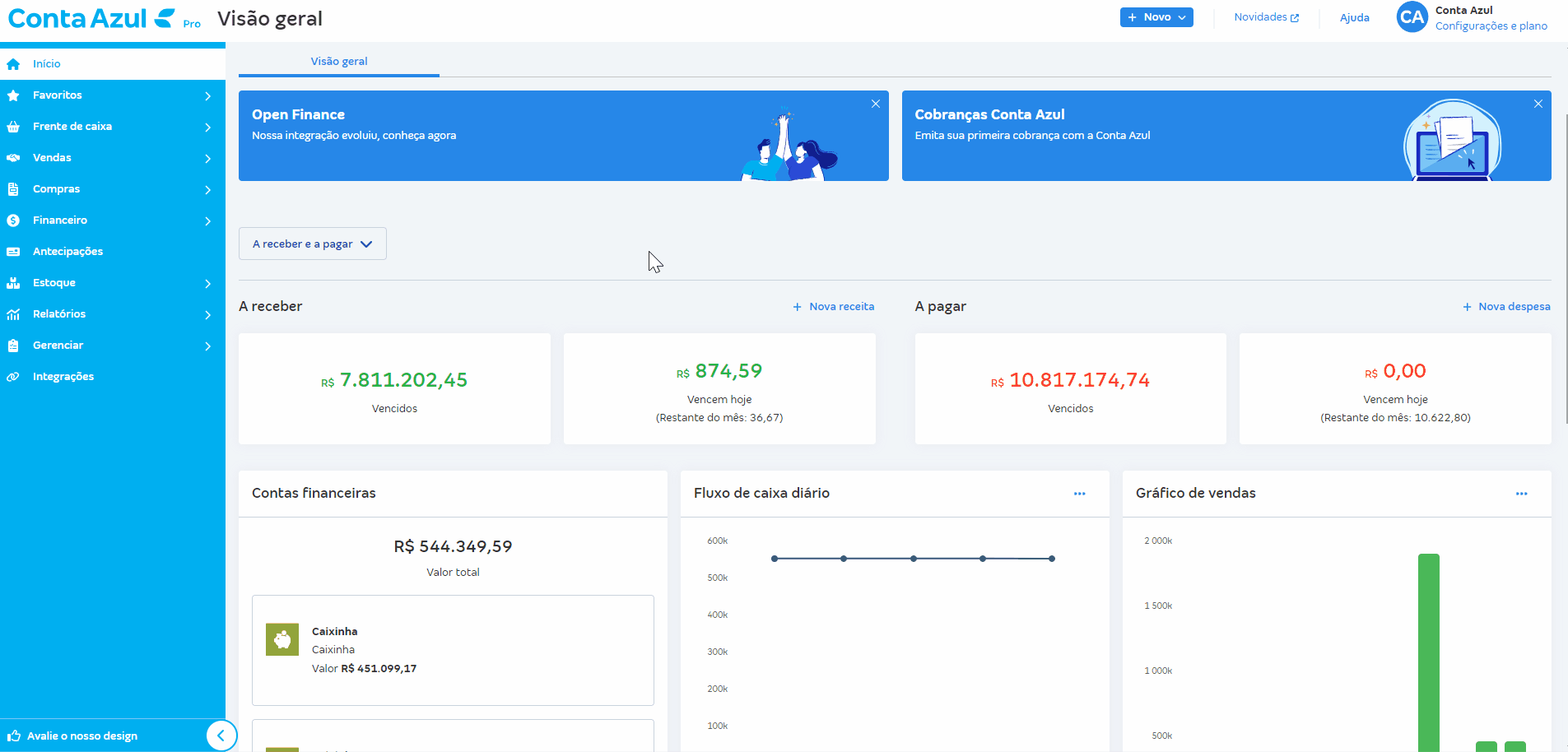Click the Nova despesa link
The image size is (1568, 752).
point(1506,307)
